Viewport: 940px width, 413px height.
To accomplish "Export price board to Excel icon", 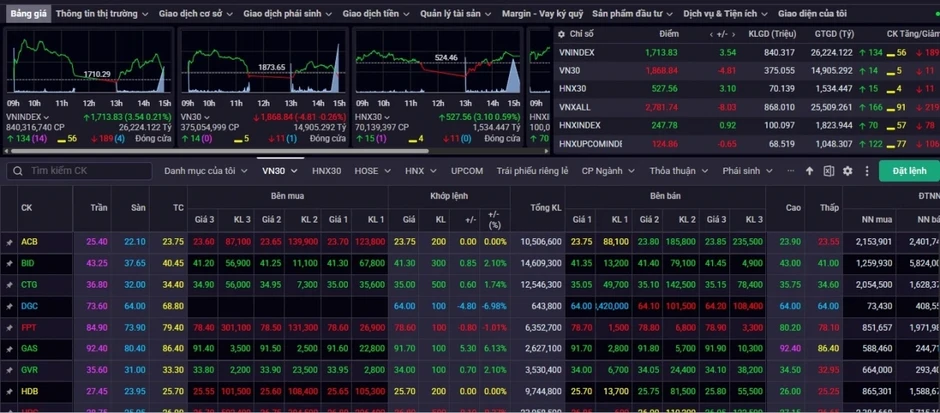I will [x=828, y=171].
